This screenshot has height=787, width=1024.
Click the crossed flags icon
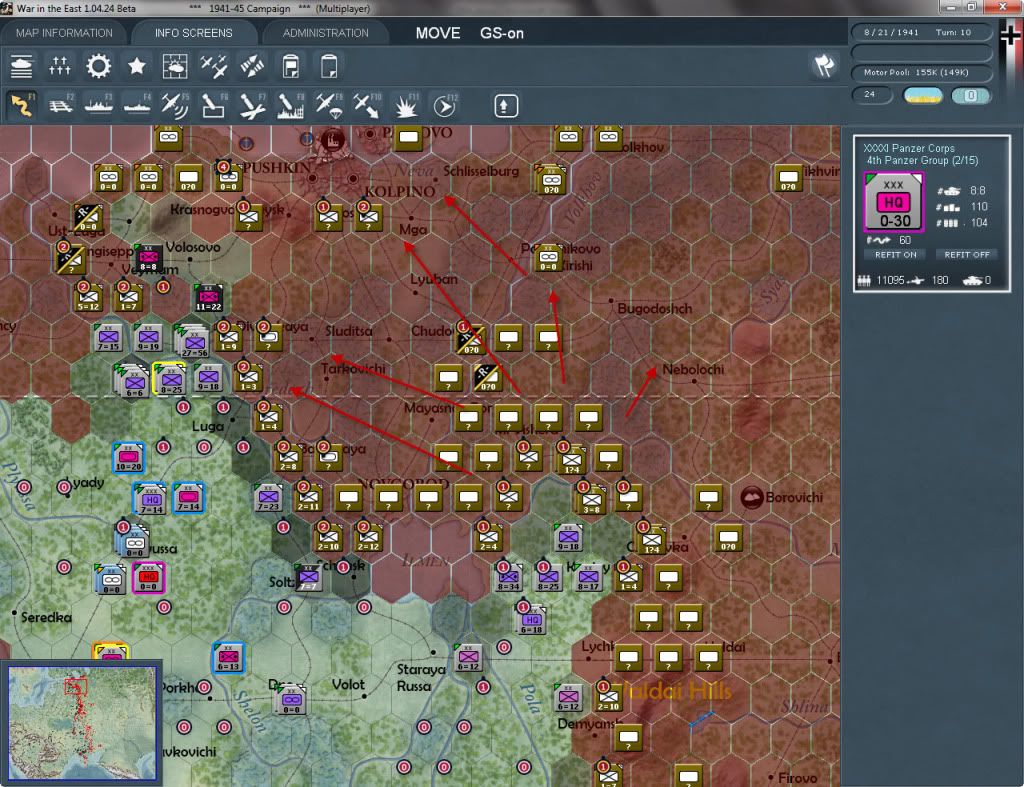click(824, 65)
